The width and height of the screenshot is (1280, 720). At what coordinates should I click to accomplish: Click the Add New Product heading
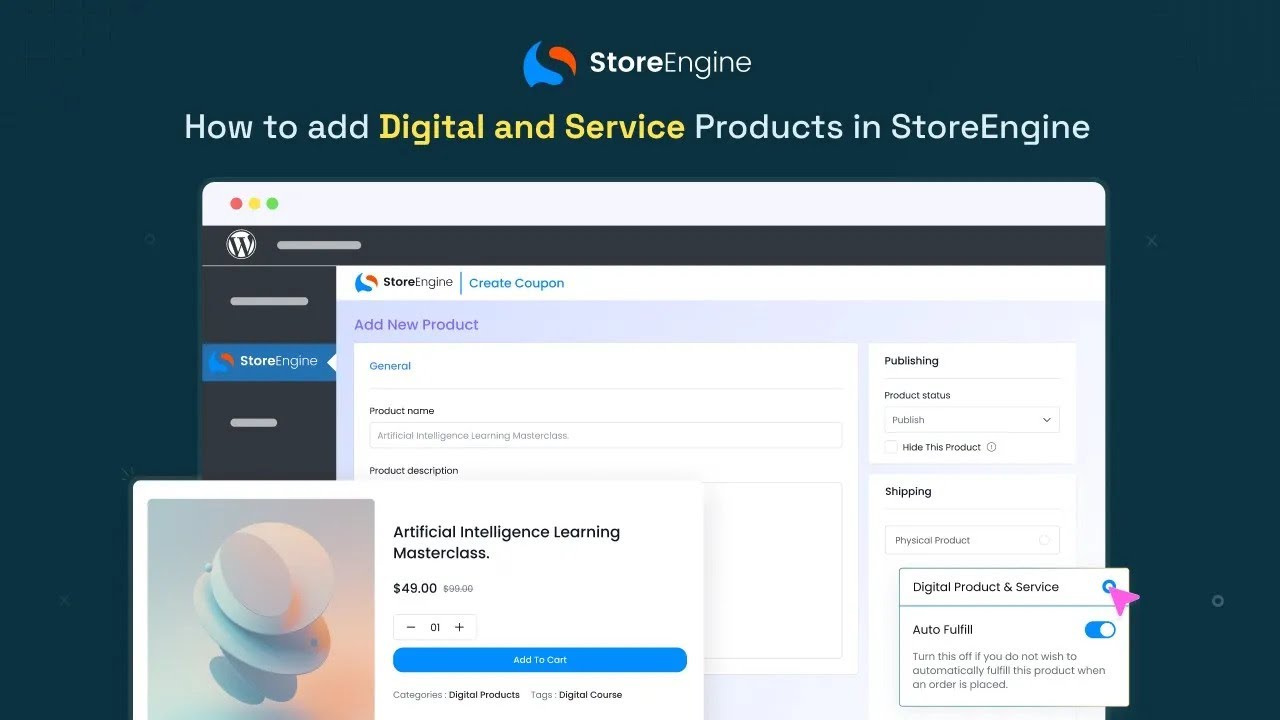416,324
